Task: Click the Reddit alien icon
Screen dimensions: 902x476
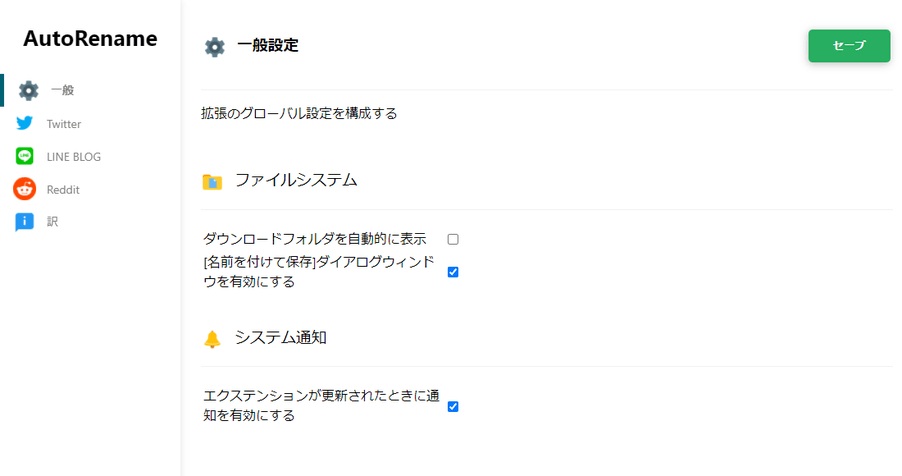Action: coord(25,189)
